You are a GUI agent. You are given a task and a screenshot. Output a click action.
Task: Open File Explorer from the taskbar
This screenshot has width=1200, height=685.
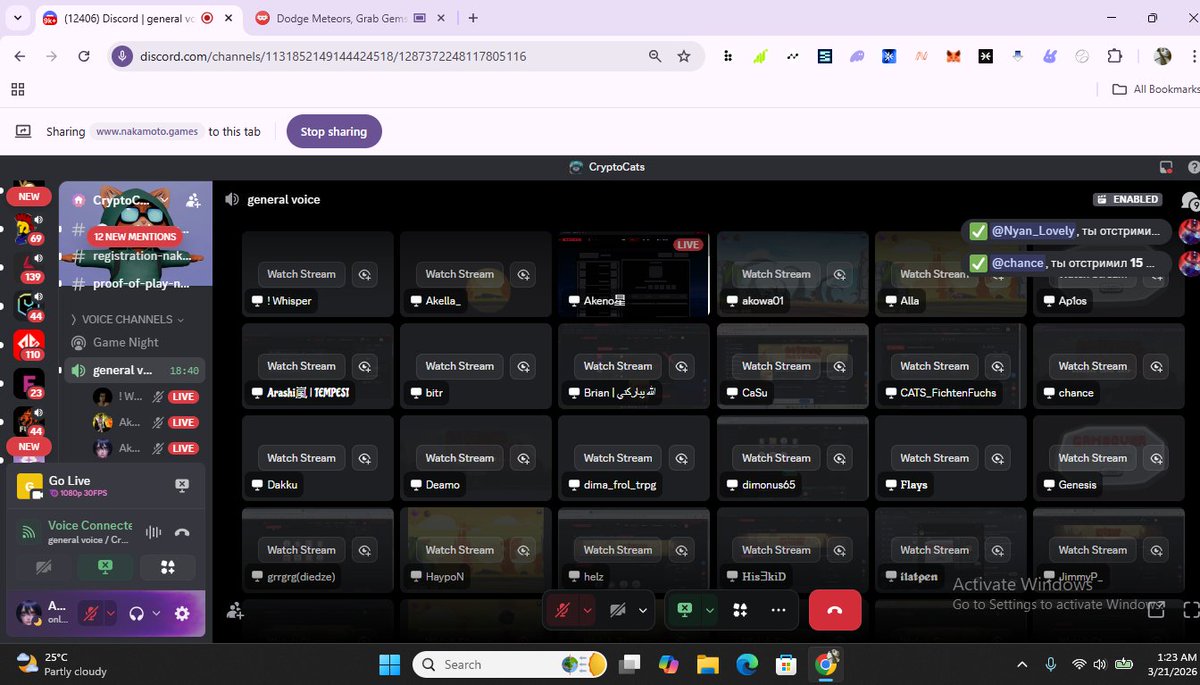pos(707,664)
